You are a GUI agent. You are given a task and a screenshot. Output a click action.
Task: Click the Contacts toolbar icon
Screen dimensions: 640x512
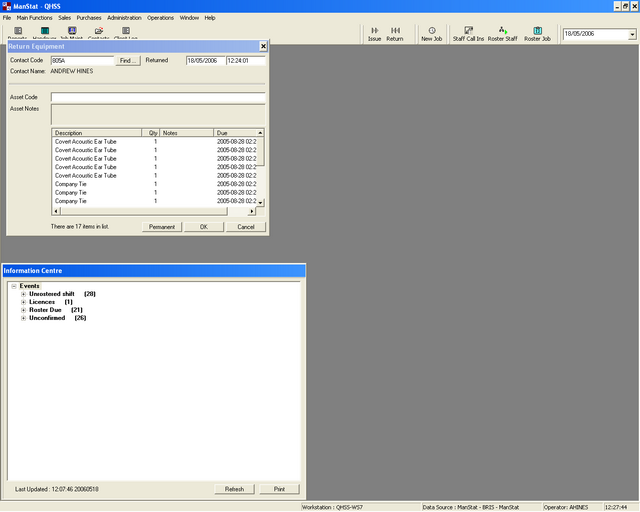coord(99,33)
